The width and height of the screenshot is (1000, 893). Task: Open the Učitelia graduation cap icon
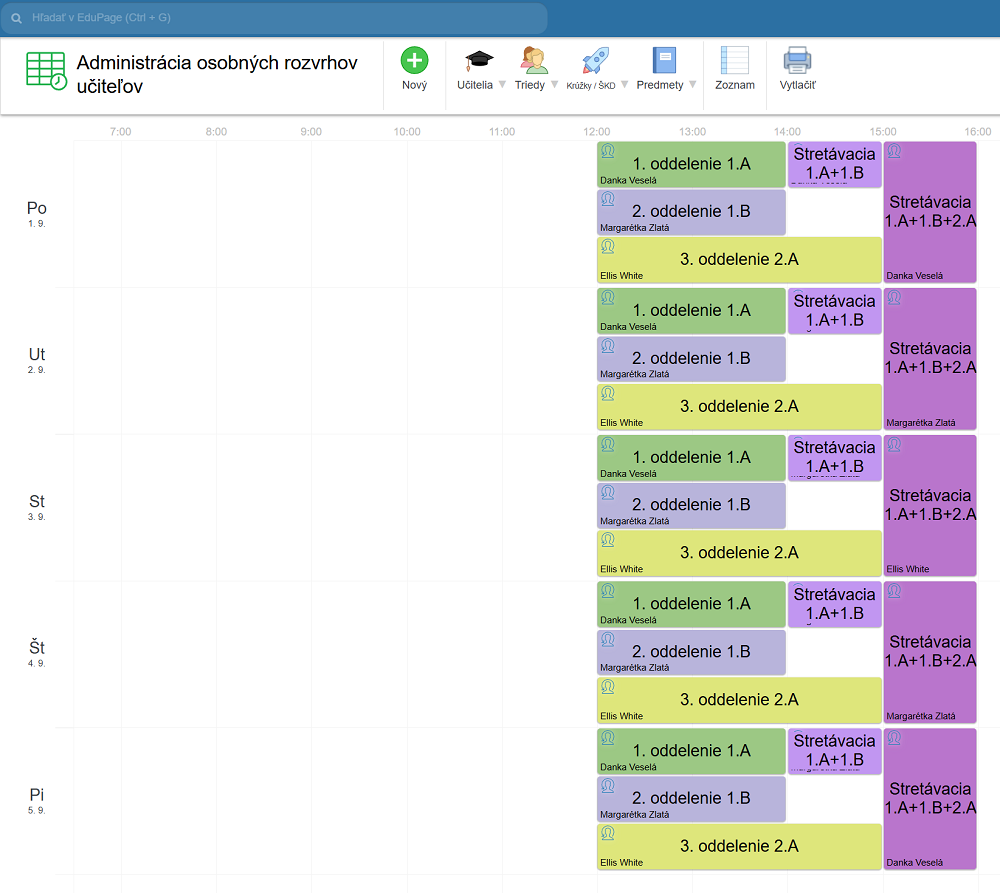[479, 61]
